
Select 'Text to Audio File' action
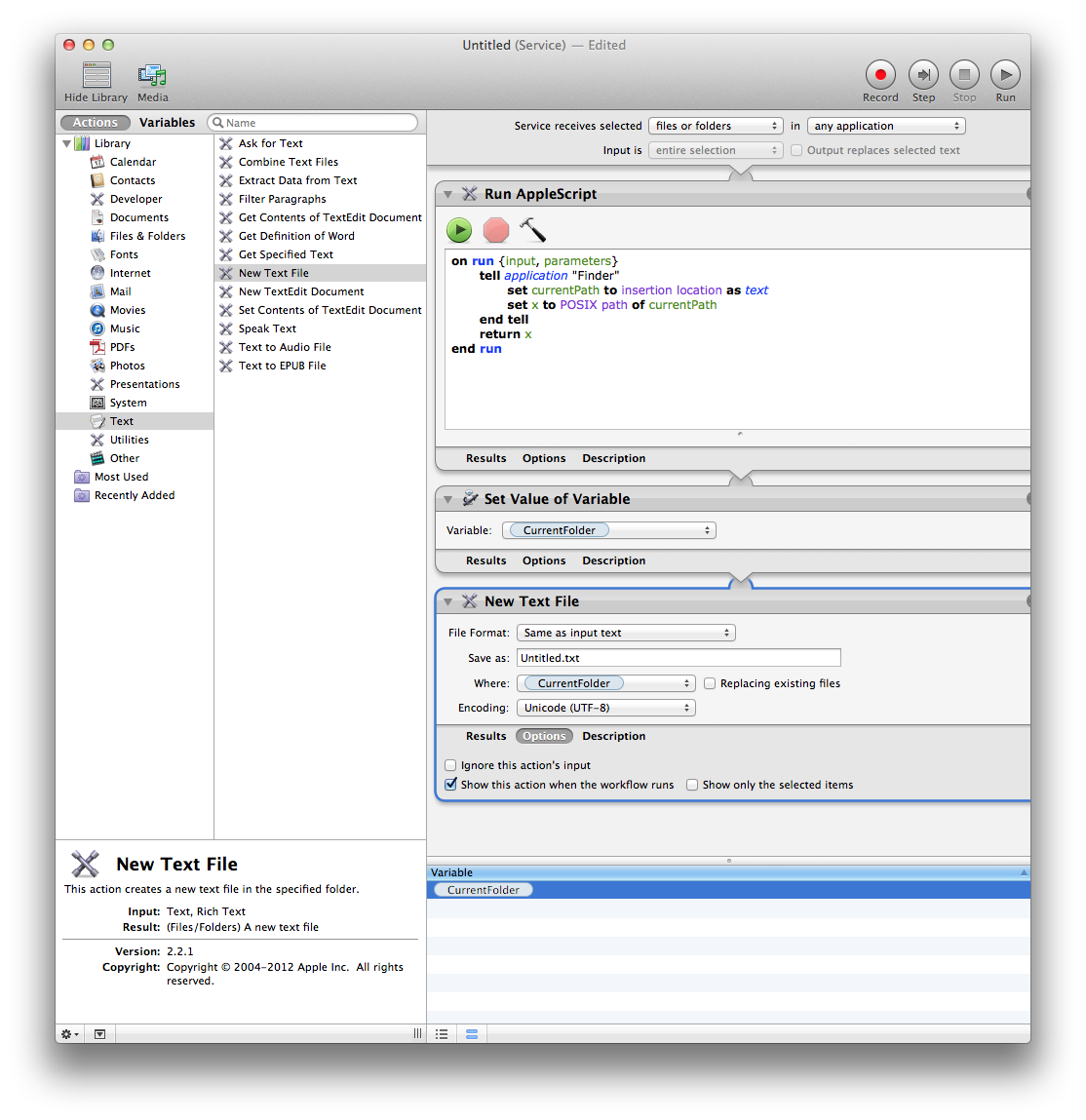pyautogui.click(x=285, y=347)
